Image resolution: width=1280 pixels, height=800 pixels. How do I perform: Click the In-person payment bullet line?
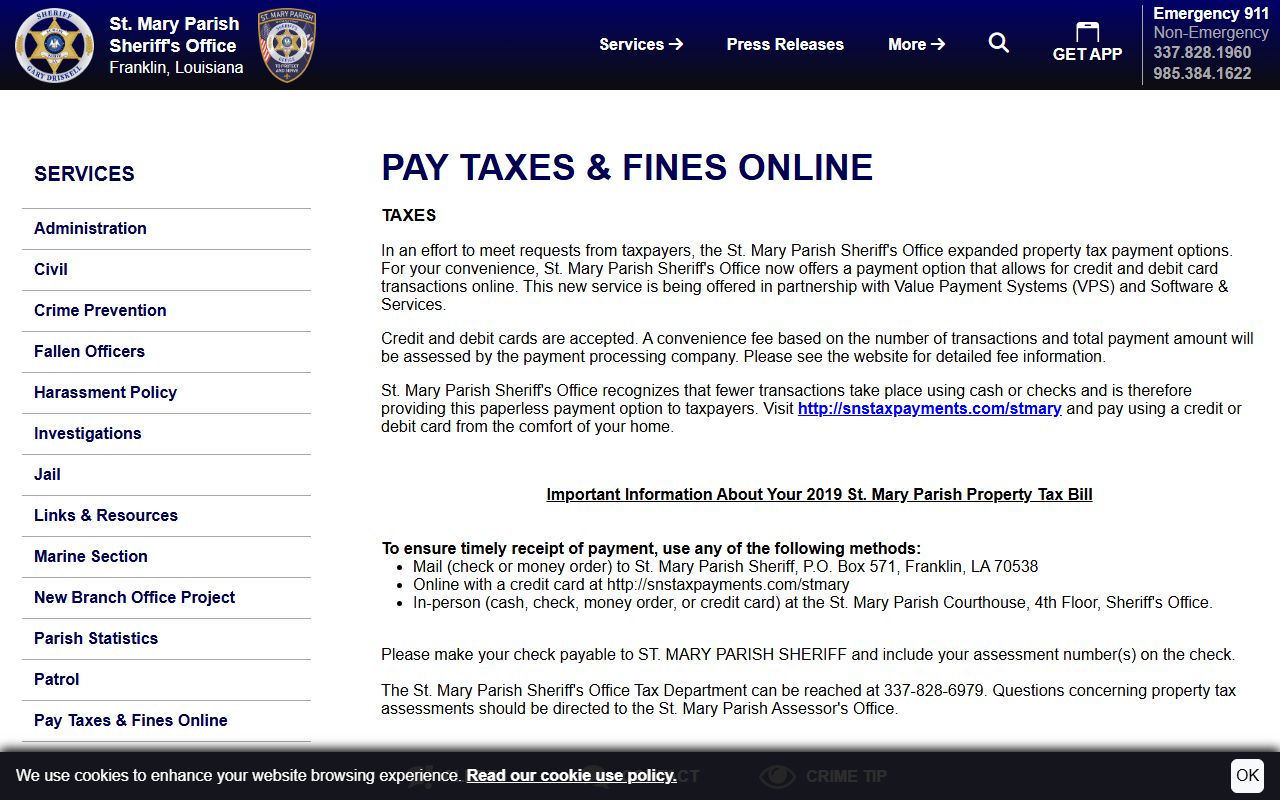[x=812, y=602]
